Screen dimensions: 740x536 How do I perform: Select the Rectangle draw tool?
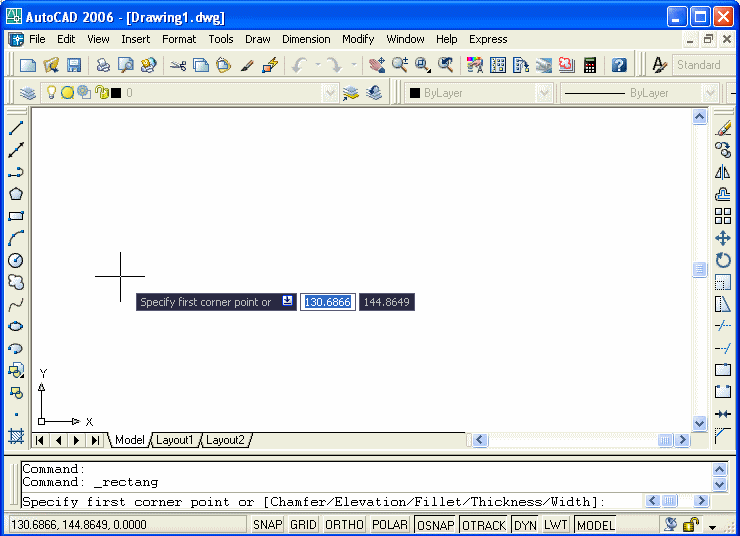16,216
